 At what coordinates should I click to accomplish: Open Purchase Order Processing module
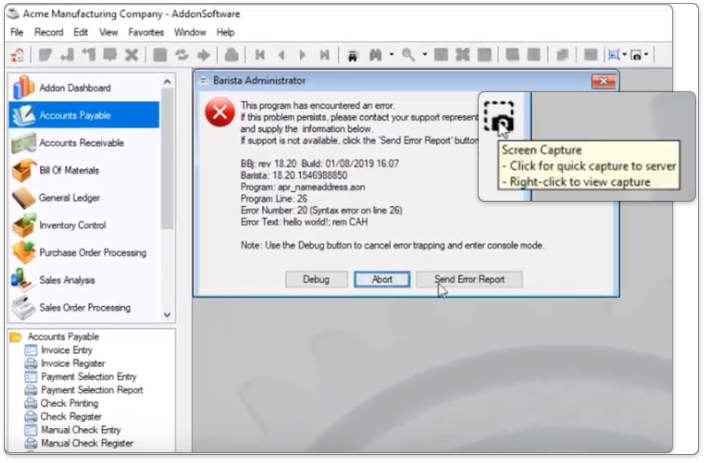click(92, 253)
